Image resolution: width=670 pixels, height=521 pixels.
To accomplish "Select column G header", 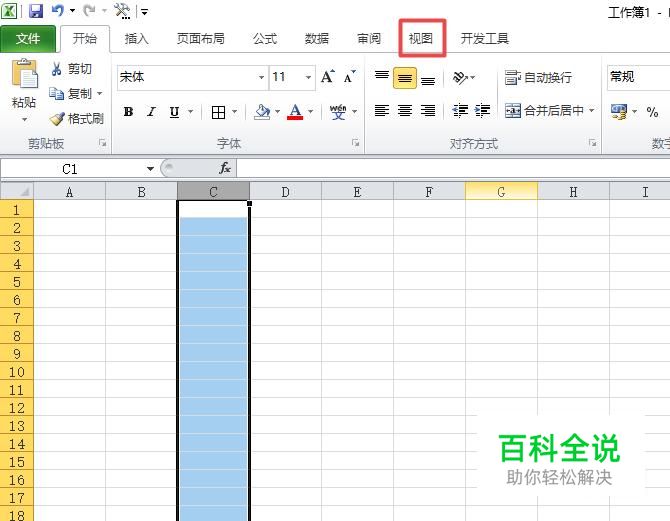I will click(x=501, y=192).
